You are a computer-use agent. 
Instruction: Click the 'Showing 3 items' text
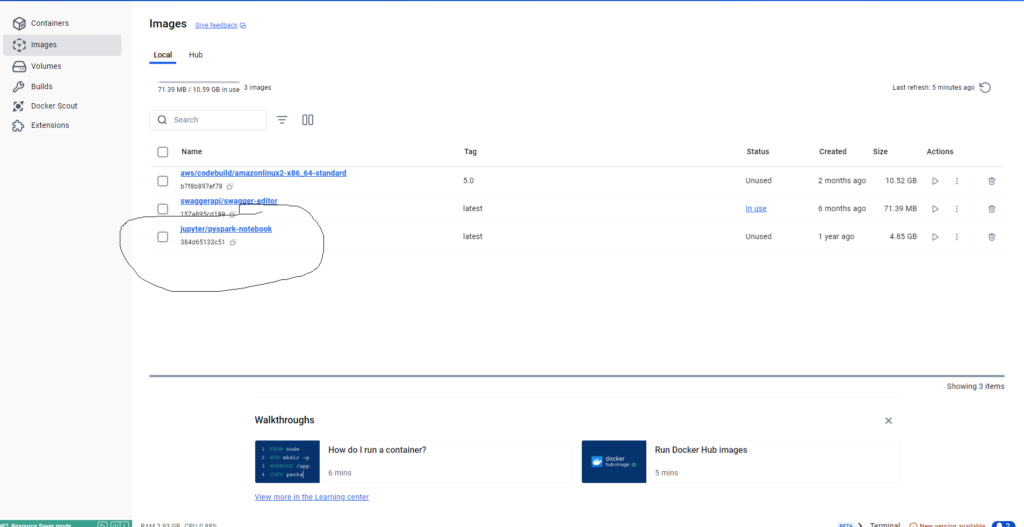click(x=976, y=387)
